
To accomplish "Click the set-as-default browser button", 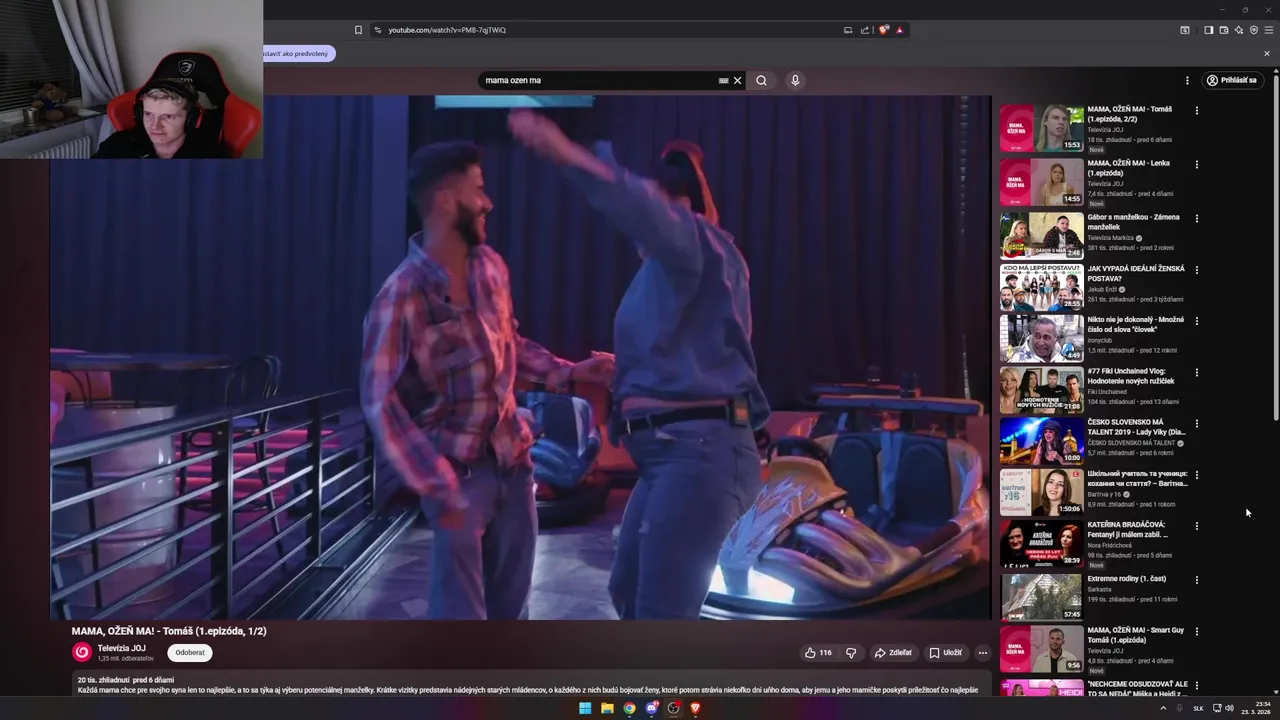I will pos(298,54).
